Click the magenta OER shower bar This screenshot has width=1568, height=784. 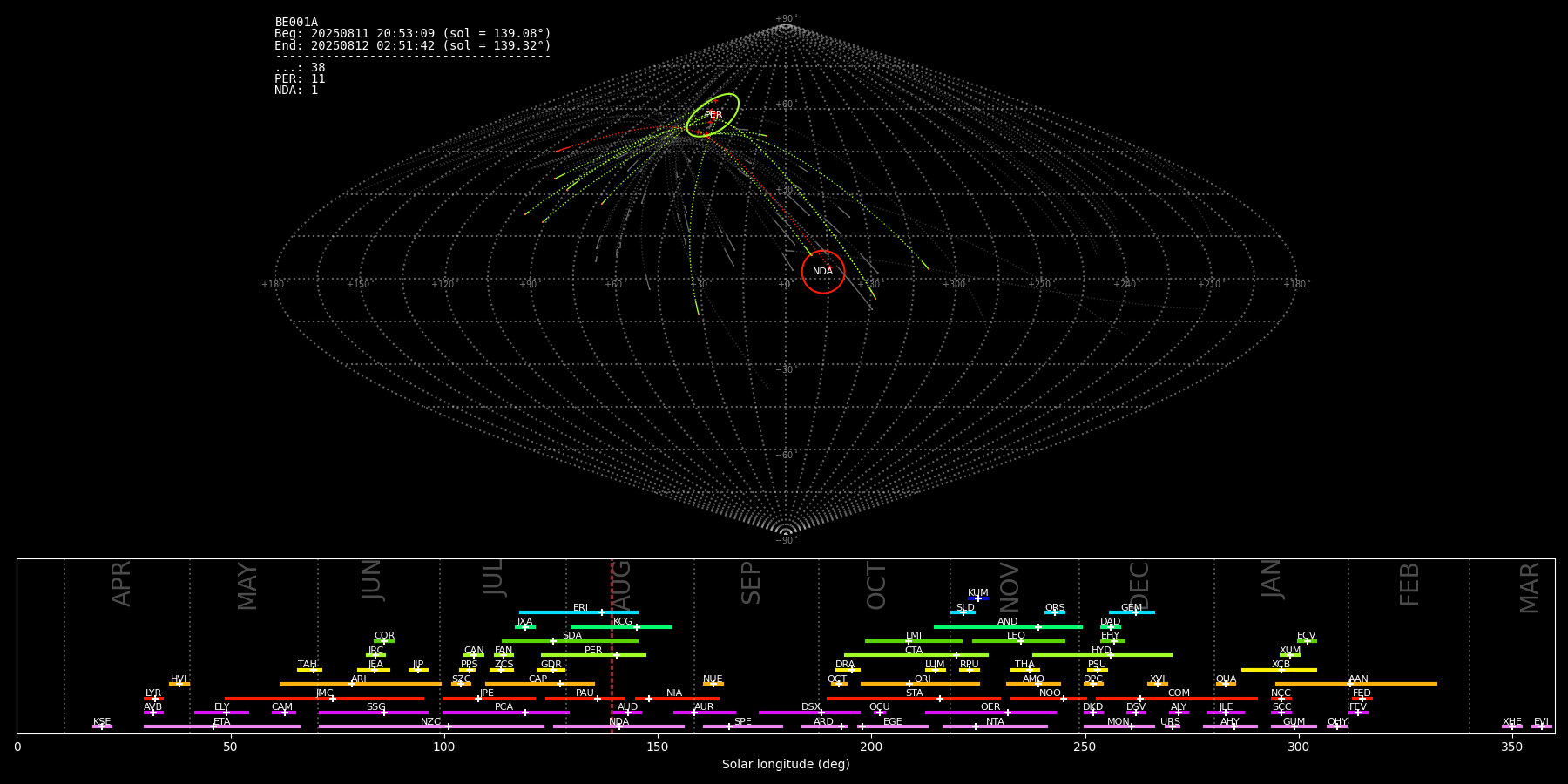point(990,713)
